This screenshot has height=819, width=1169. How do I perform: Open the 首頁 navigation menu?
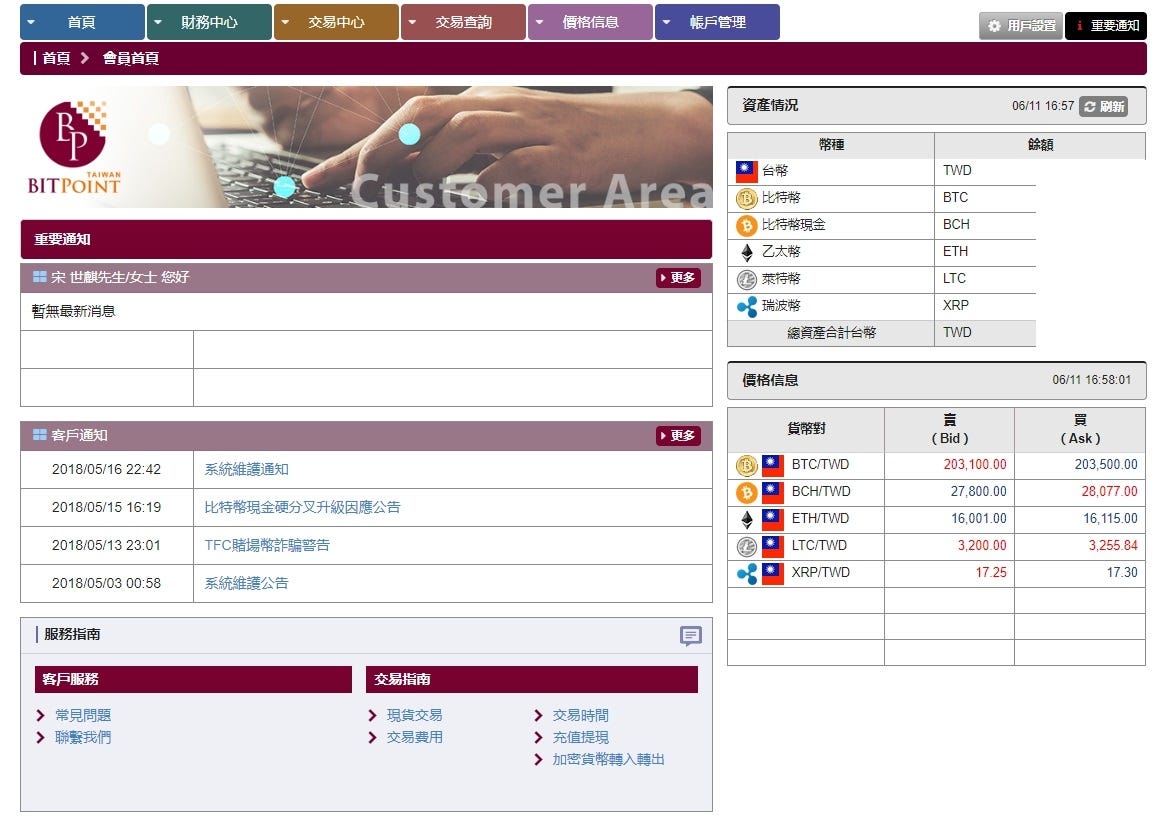(82, 22)
